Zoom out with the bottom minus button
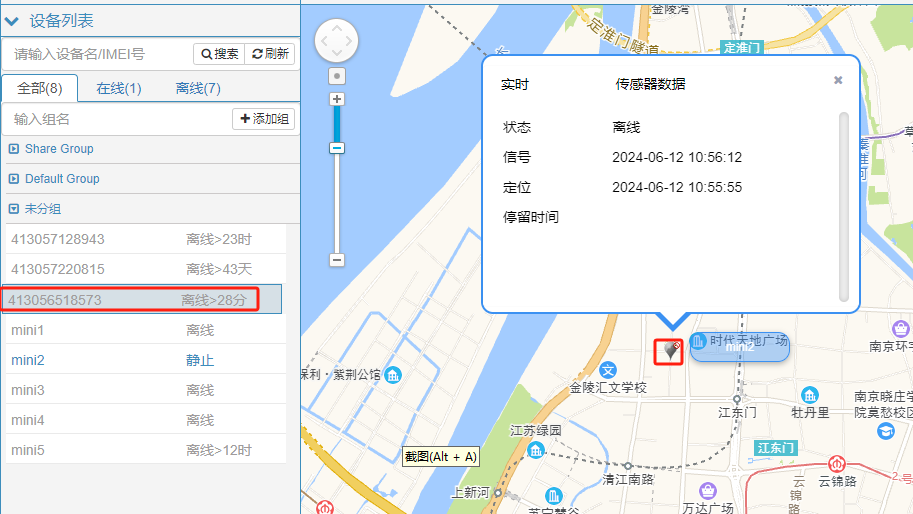This screenshot has height=514, width=913. (x=337, y=260)
